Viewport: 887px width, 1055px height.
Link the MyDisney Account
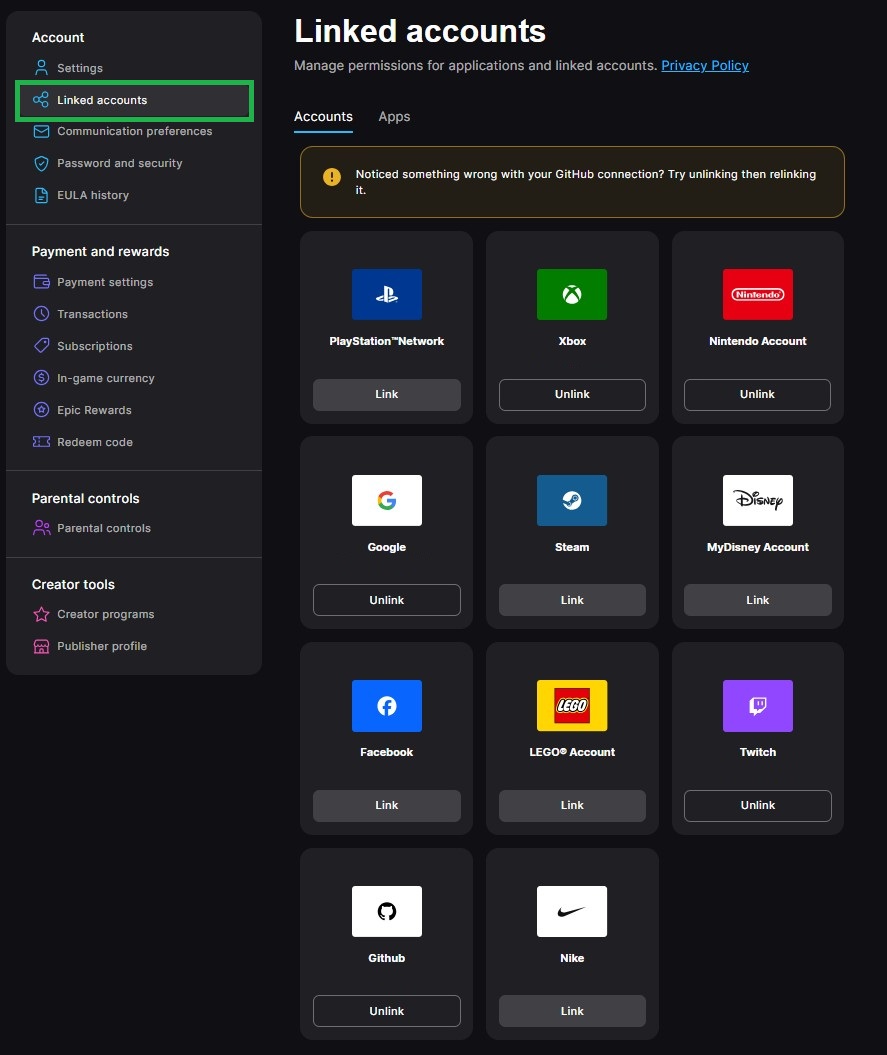(x=757, y=600)
